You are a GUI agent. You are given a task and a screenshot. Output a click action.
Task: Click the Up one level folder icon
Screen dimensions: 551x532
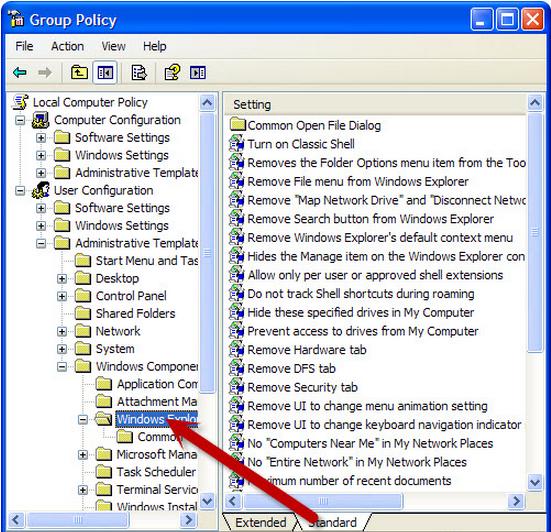(x=79, y=72)
